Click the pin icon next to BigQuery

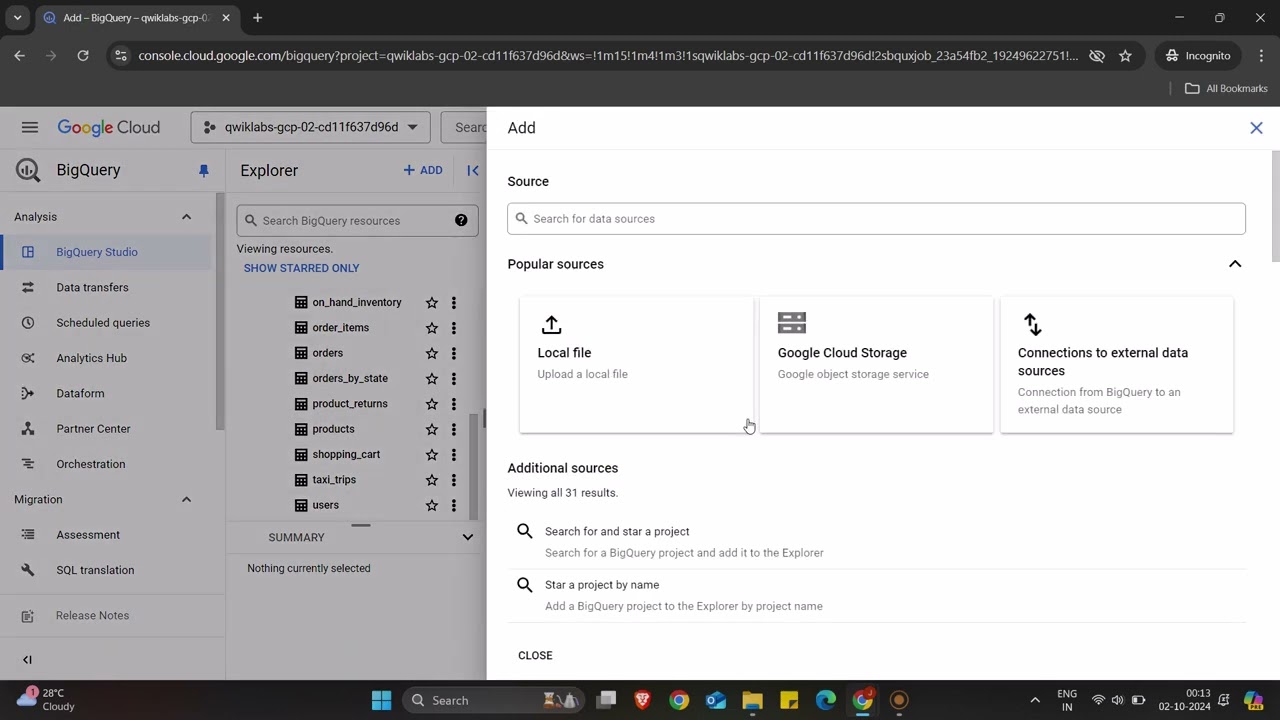click(x=204, y=171)
